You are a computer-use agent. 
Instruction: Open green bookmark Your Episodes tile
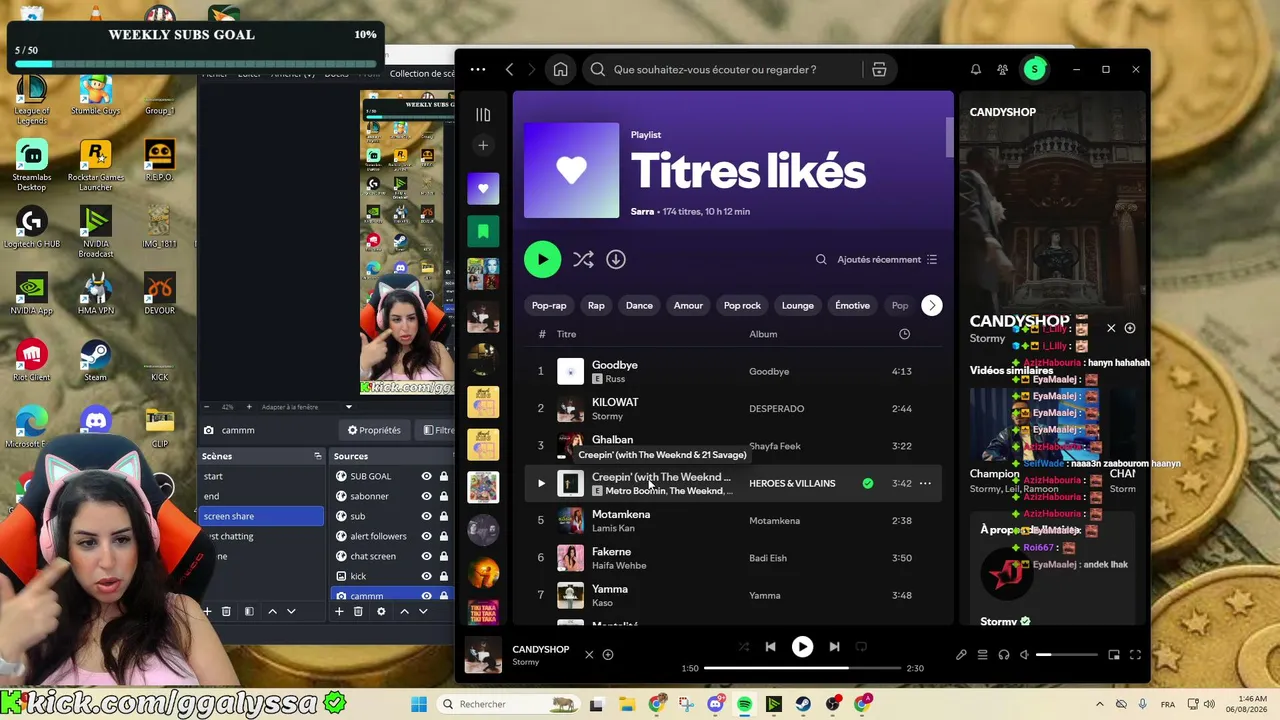tap(483, 231)
